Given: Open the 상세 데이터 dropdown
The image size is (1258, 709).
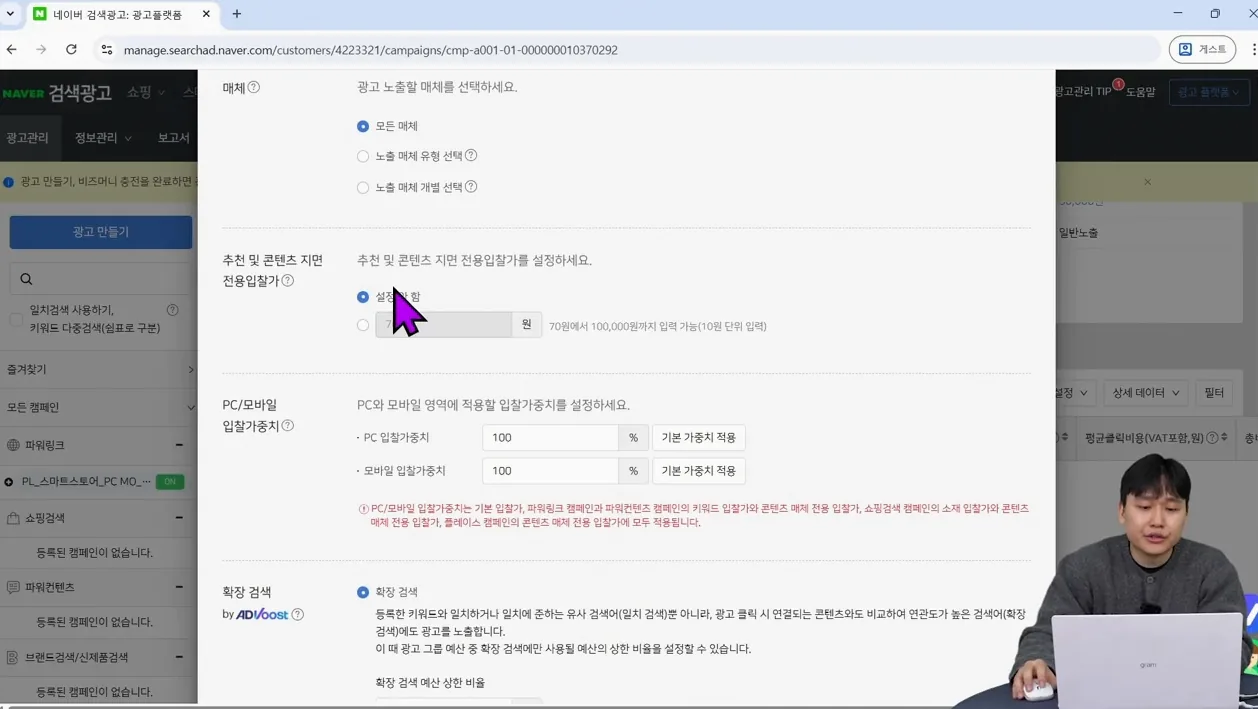Looking at the screenshot, I should pos(1145,393).
